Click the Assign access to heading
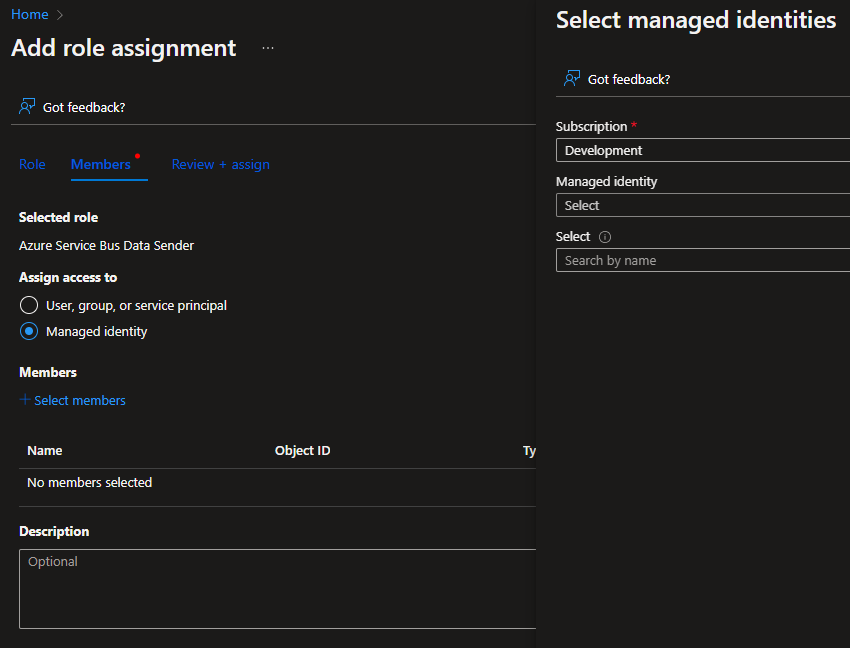The image size is (850, 648). click(x=68, y=278)
